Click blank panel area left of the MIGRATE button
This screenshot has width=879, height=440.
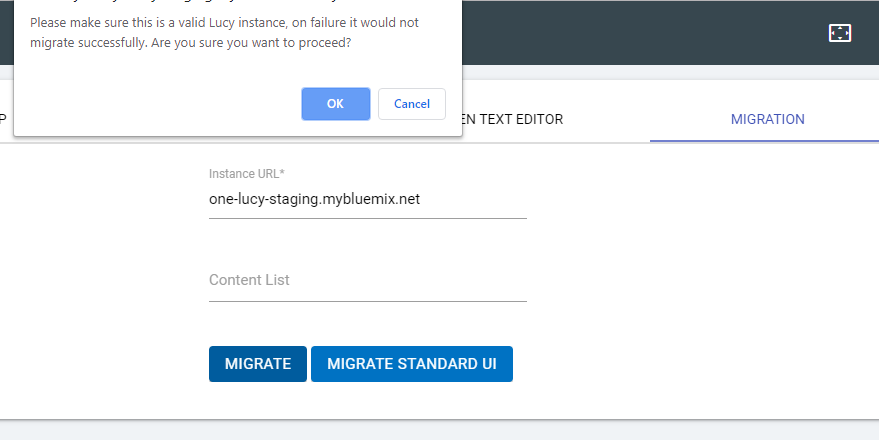point(100,364)
